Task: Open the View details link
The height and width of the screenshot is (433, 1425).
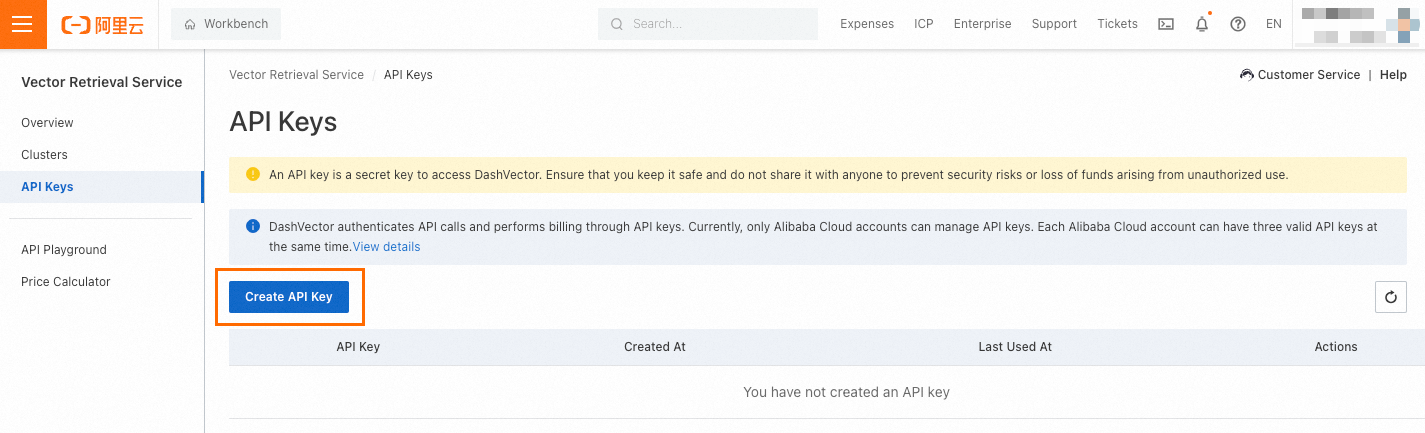Action: [x=386, y=247]
